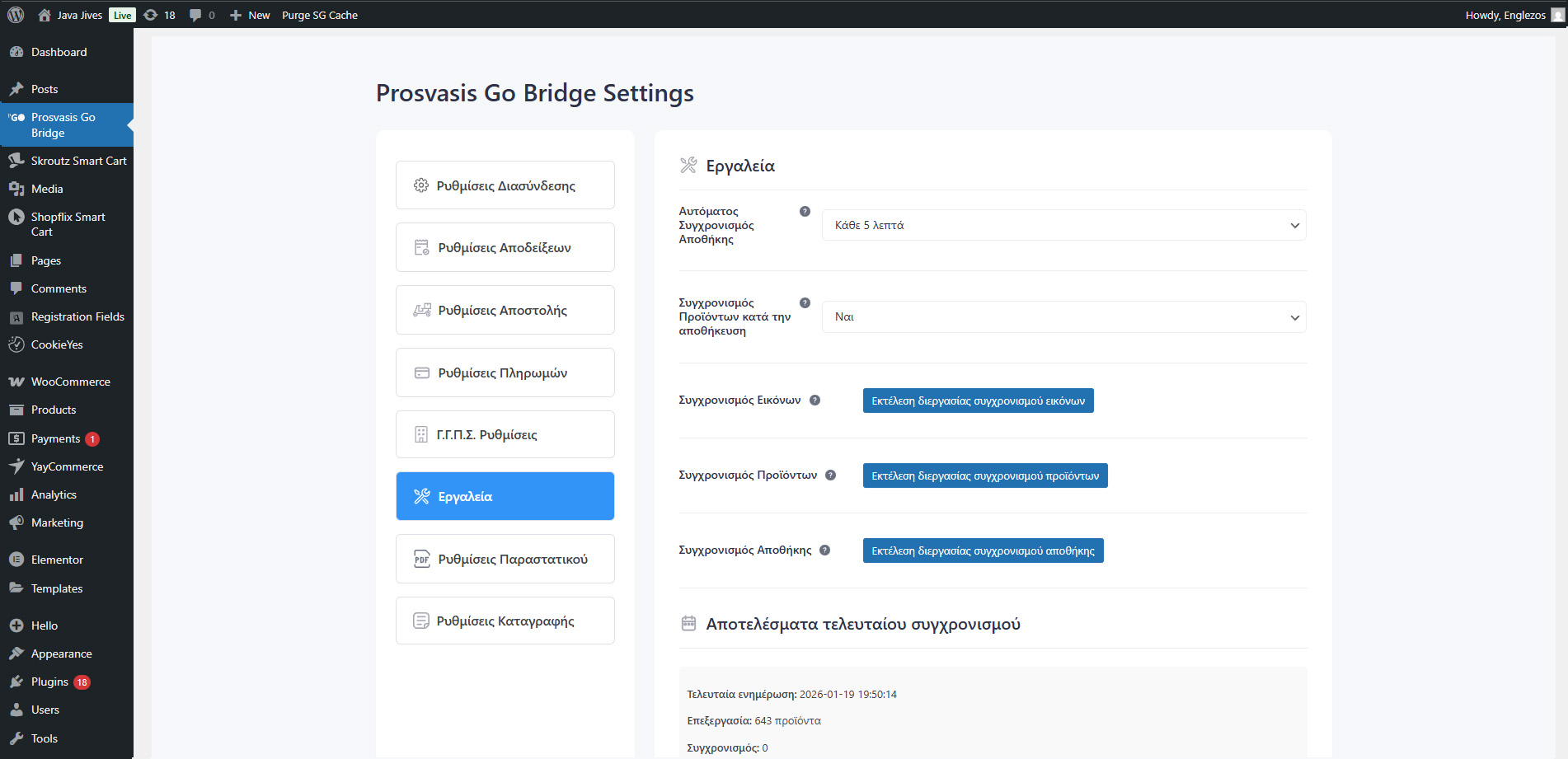Open Ρυθμίσεις Παραστατικού PDF tab

tap(505, 559)
